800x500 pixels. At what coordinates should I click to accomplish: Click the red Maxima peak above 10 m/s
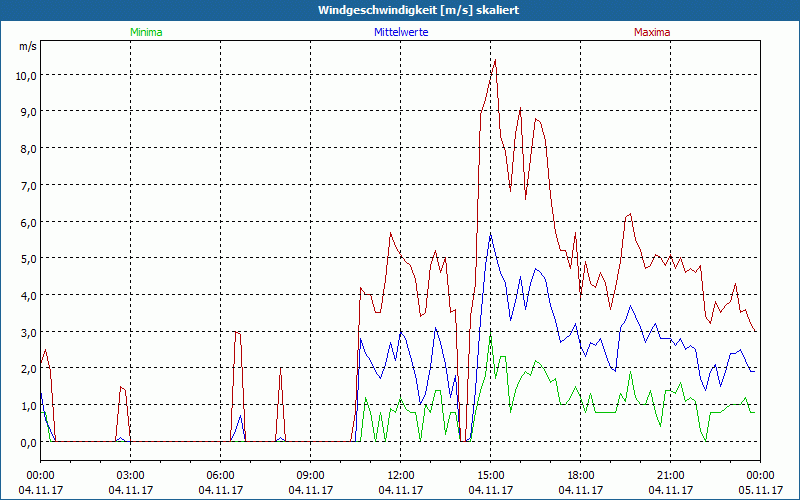495,60
